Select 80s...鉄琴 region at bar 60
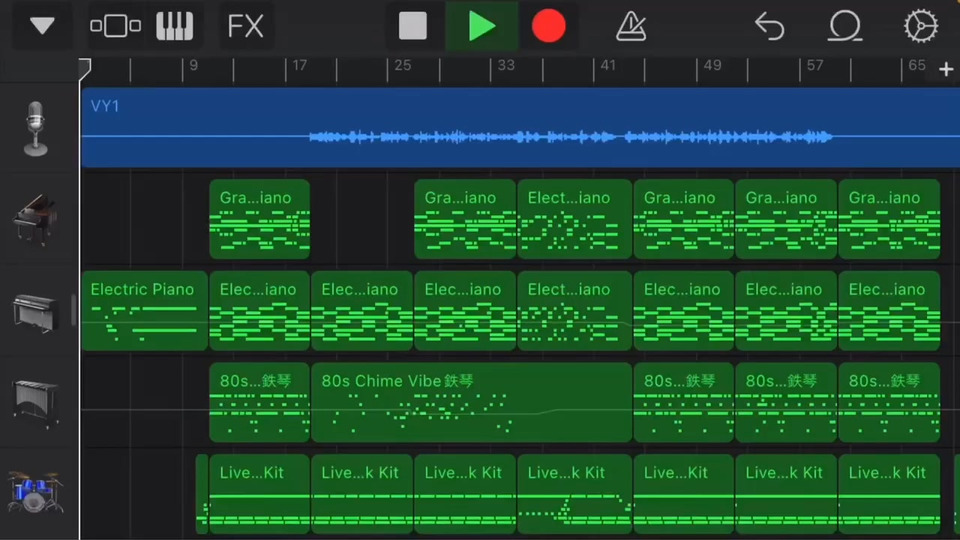This screenshot has height=540, width=960. click(889, 402)
